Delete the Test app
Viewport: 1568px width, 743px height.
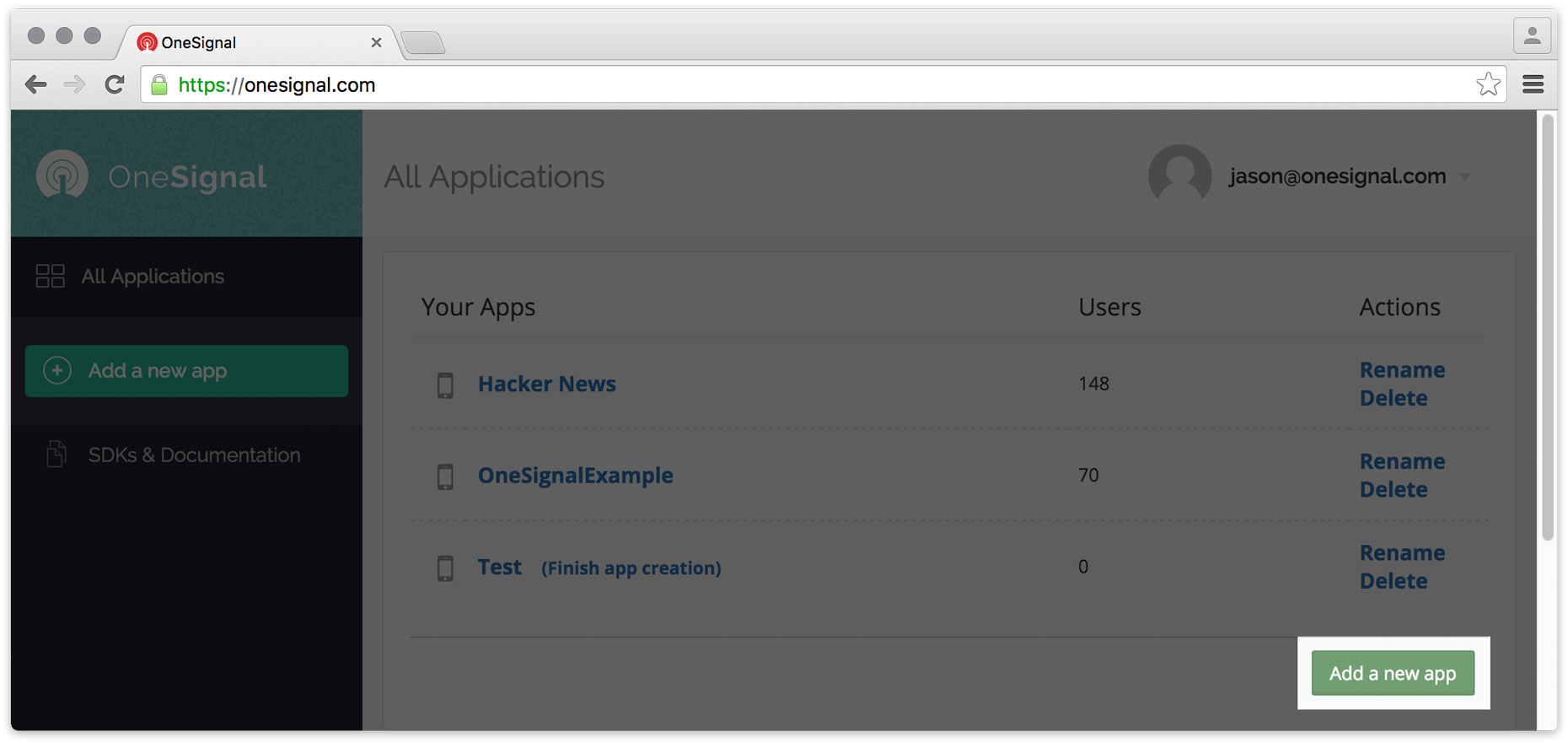pyautogui.click(x=1393, y=581)
